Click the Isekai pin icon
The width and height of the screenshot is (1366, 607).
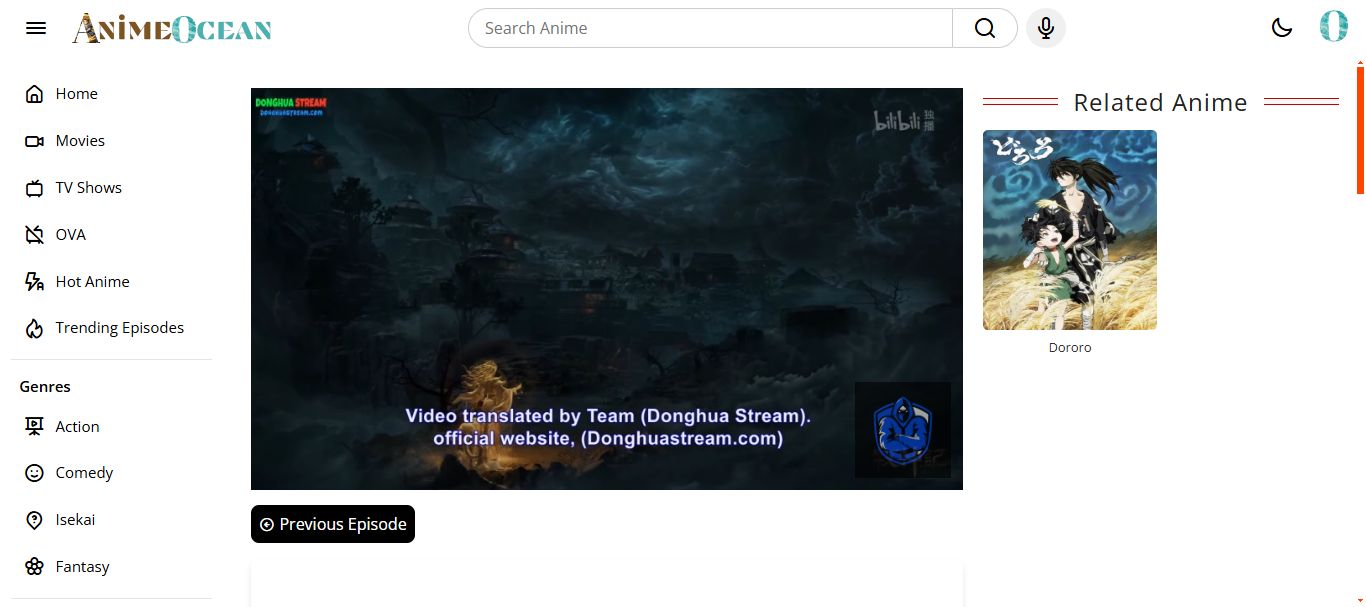click(34, 520)
